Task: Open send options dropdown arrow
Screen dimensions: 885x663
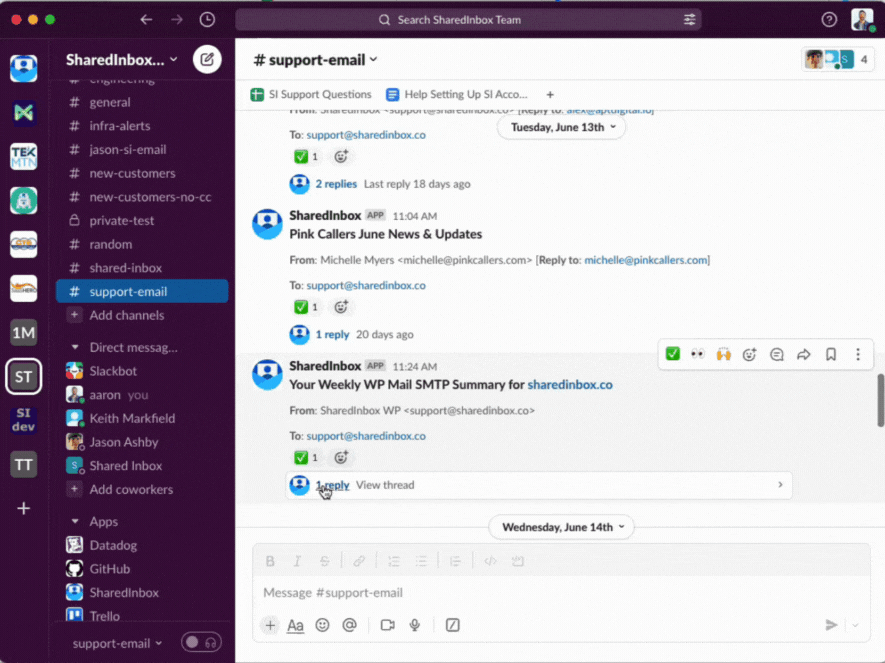Action: [x=855, y=625]
